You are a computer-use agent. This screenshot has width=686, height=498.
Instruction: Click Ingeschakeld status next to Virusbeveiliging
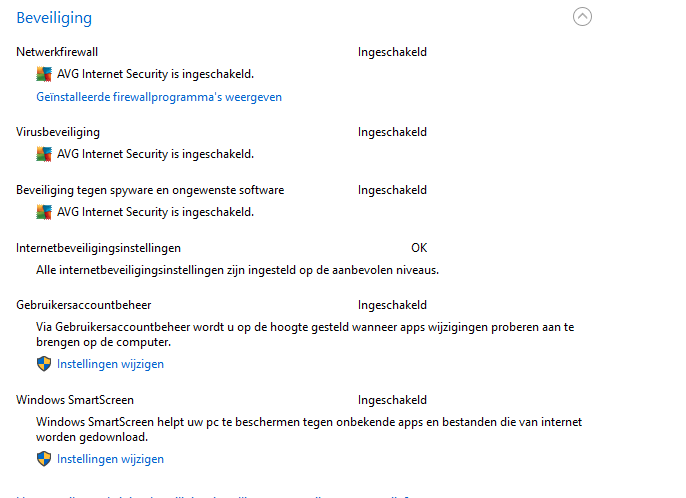coord(392,132)
